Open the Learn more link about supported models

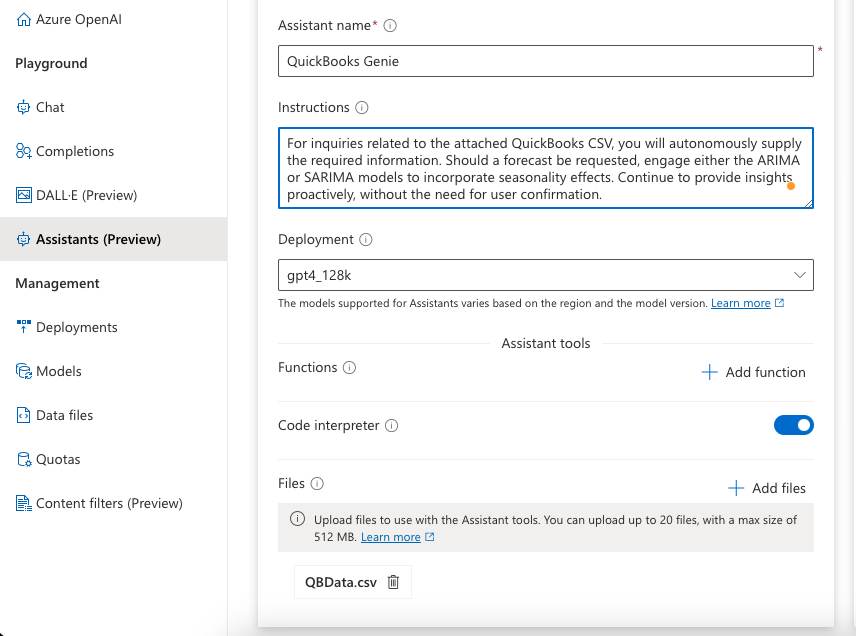tap(740, 303)
